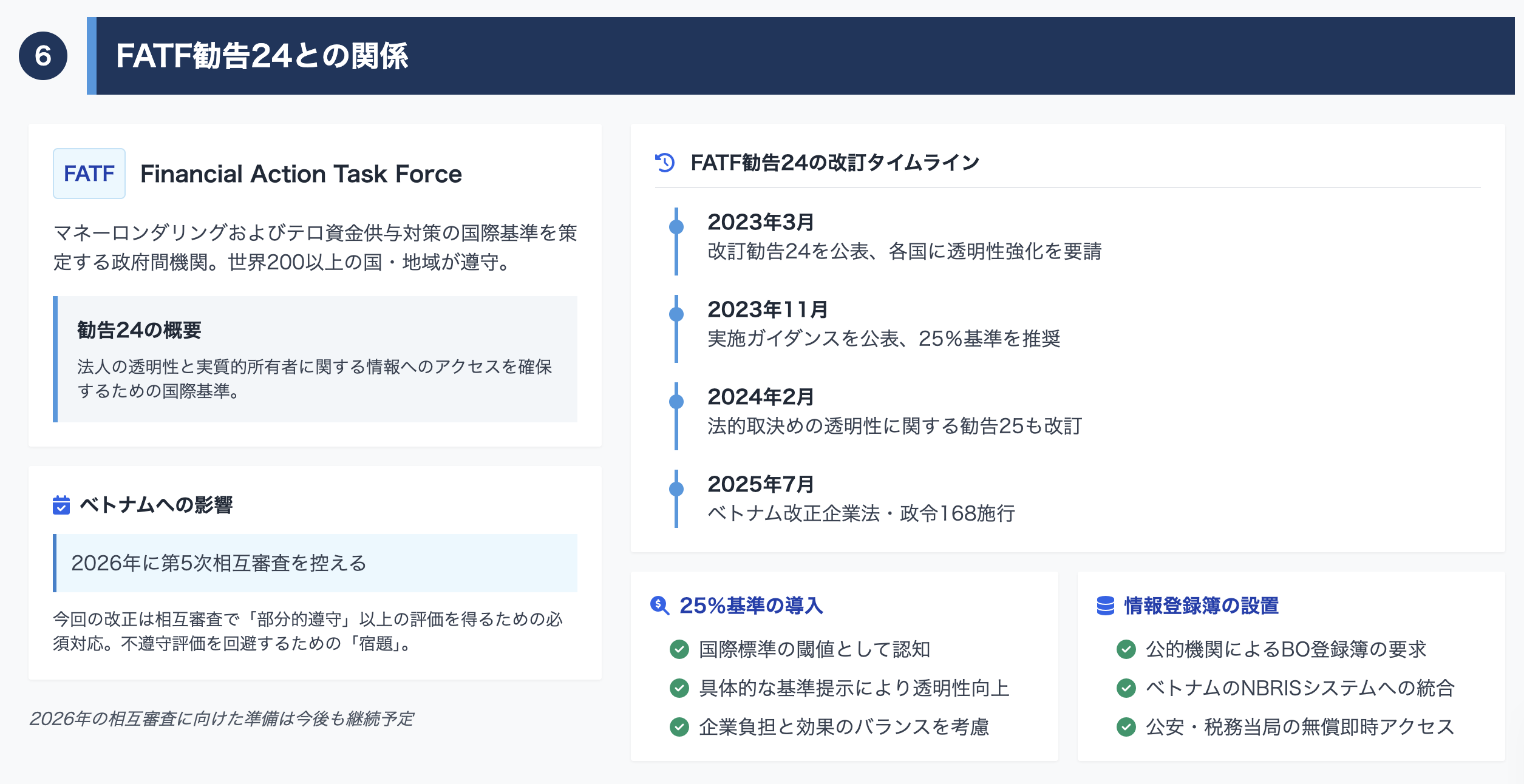The width and height of the screenshot is (1524, 784).
Task: Click the 2023年3月 date label
Action: 761,222
